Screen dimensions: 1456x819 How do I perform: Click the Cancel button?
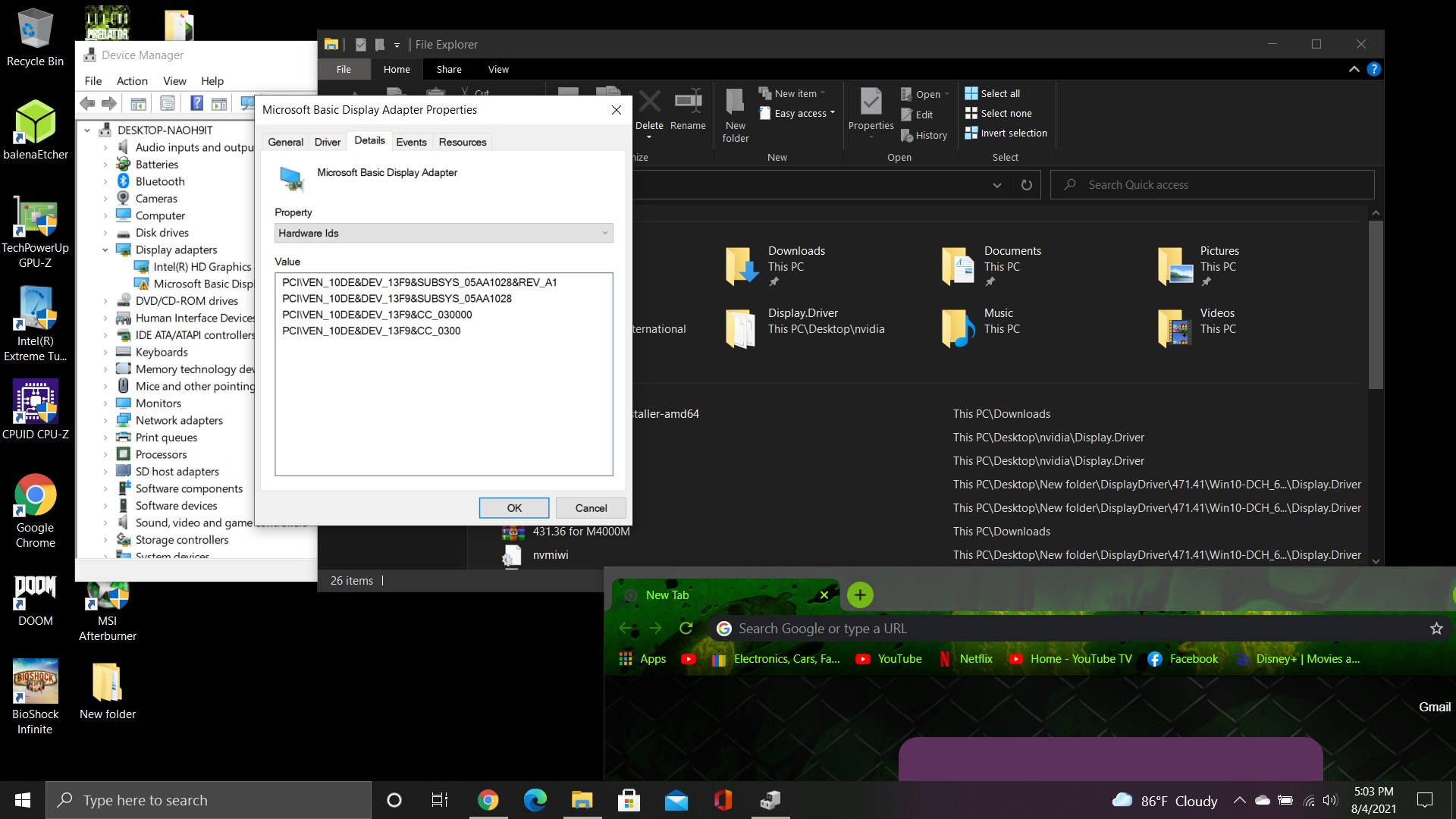coord(591,508)
